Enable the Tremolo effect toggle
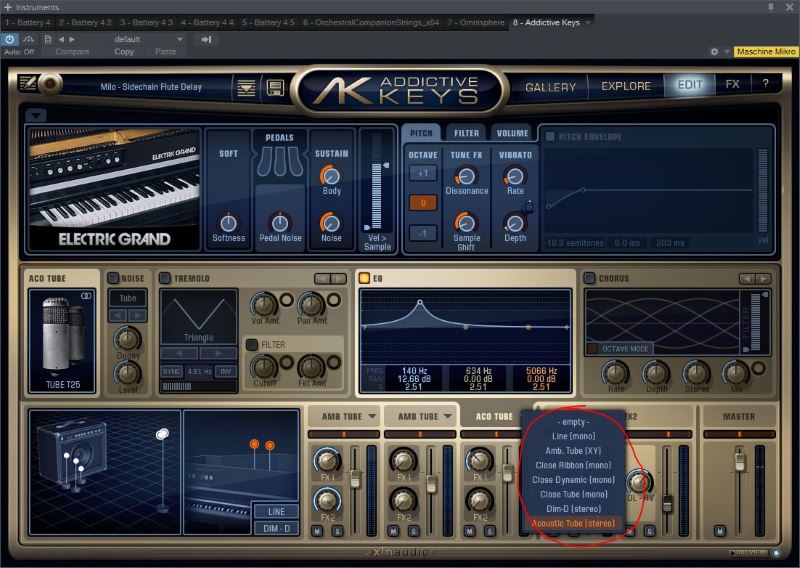The height and width of the screenshot is (568, 800). [x=165, y=278]
